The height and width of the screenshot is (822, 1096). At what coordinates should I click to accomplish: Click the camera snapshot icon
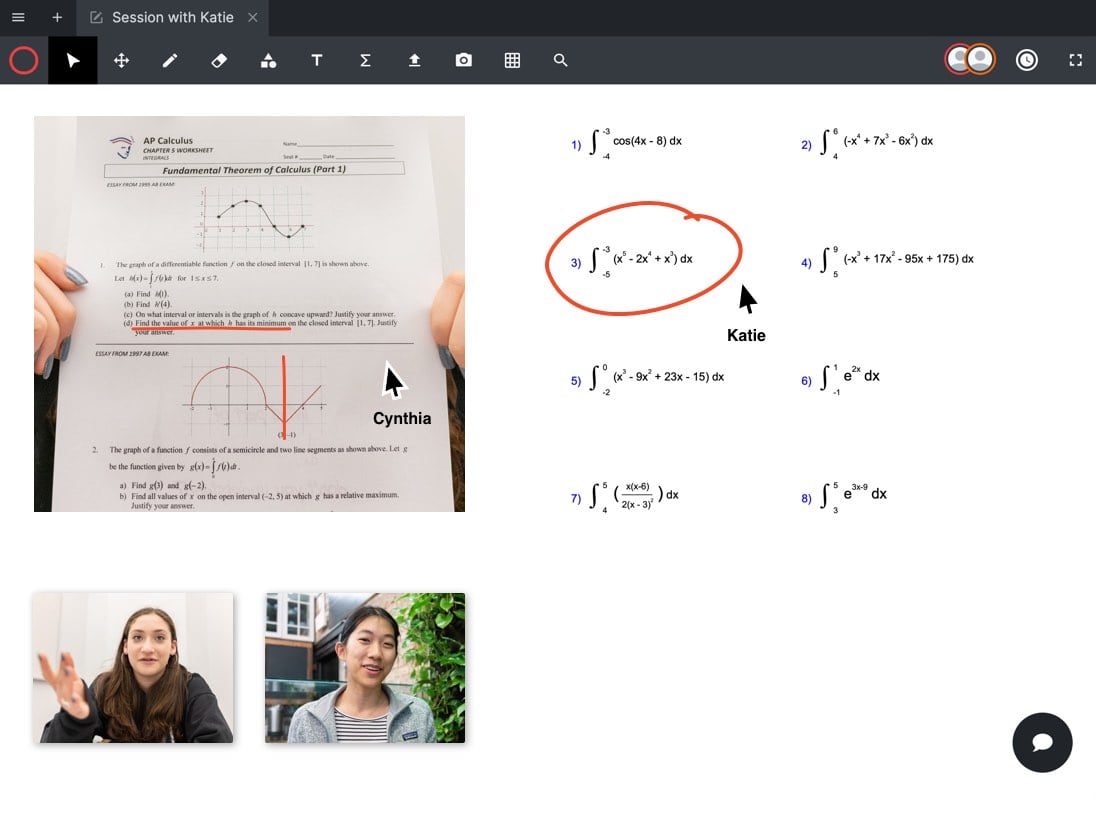463,61
